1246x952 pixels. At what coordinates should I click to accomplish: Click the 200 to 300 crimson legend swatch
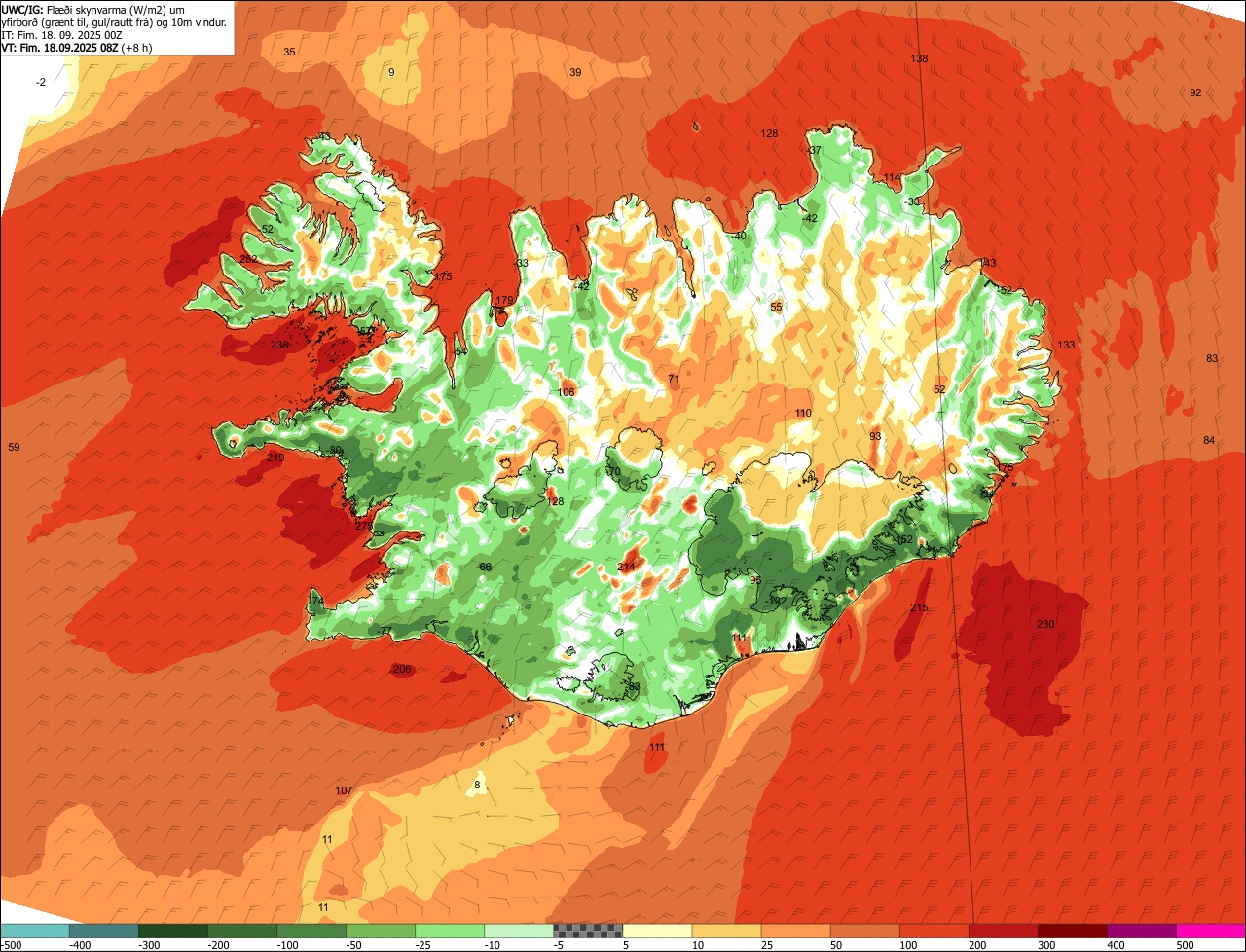[1002, 931]
